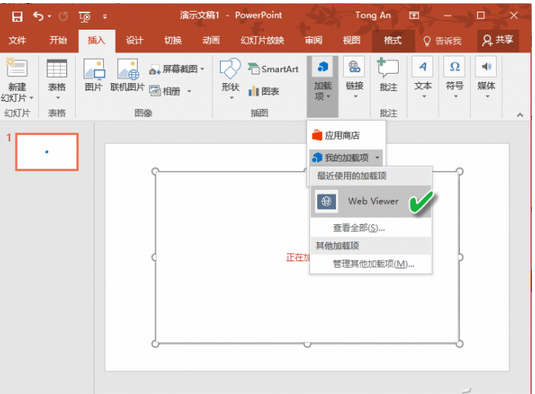This screenshot has width=535, height=394.
Task: Switch to the 切换 ribbon tab
Action: coord(173,40)
